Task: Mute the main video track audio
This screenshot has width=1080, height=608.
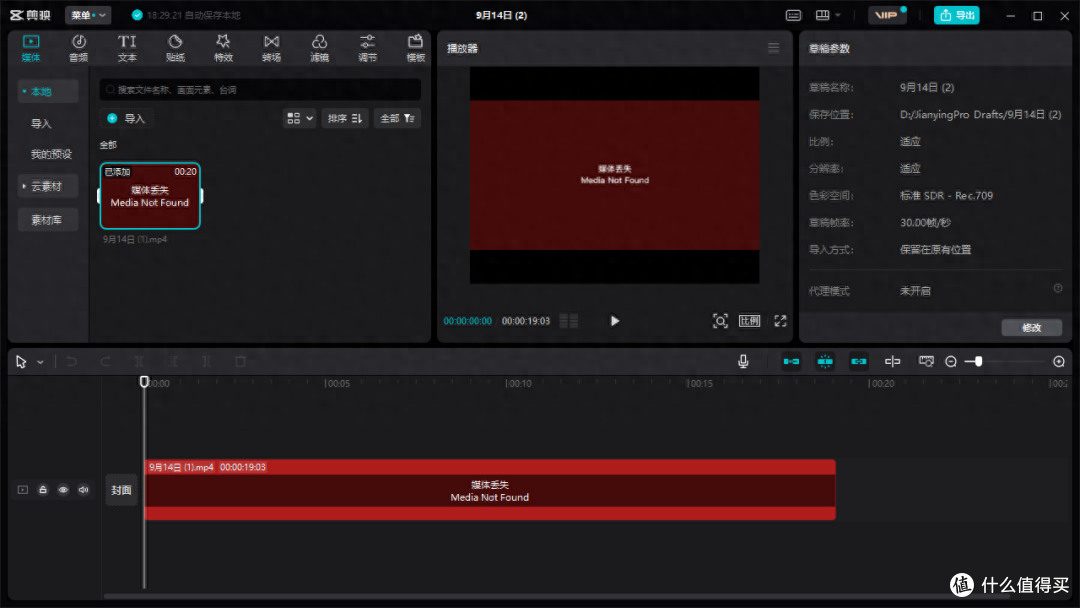Action: pyautogui.click(x=83, y=490)
